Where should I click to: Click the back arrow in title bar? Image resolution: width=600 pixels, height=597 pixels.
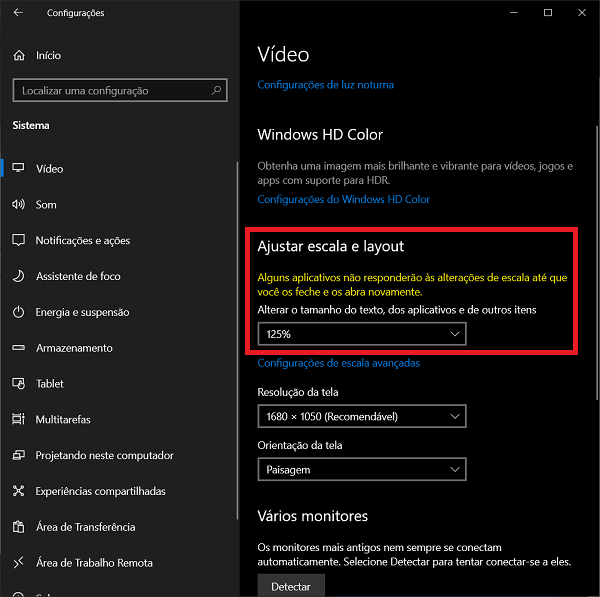click(x=20, y=13)
